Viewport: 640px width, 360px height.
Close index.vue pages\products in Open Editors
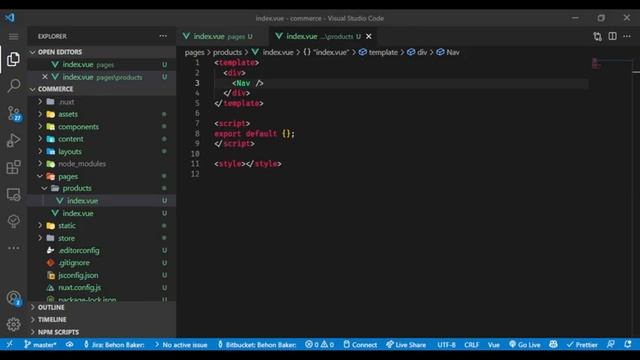[x=45, y=77]
